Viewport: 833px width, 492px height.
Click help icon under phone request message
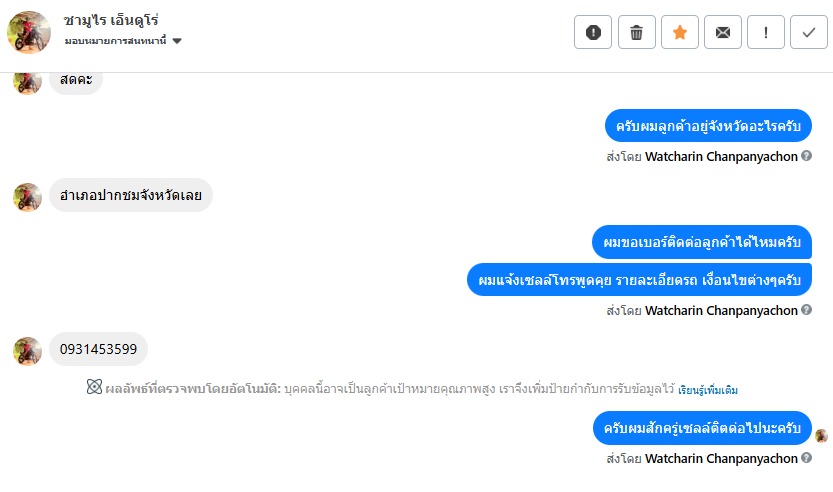806,310
